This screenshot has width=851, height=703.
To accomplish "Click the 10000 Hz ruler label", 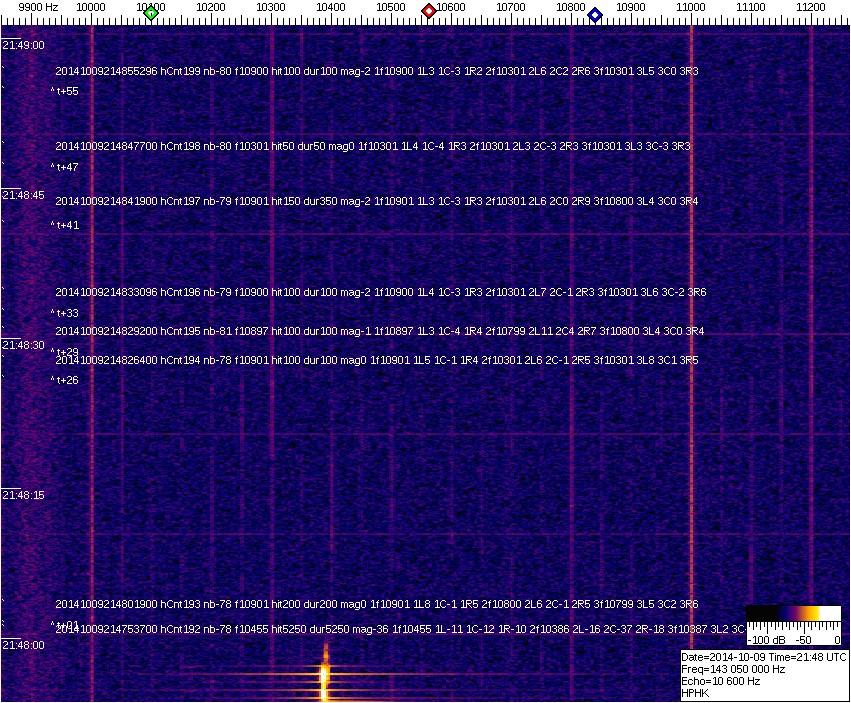I will (91, 7).
